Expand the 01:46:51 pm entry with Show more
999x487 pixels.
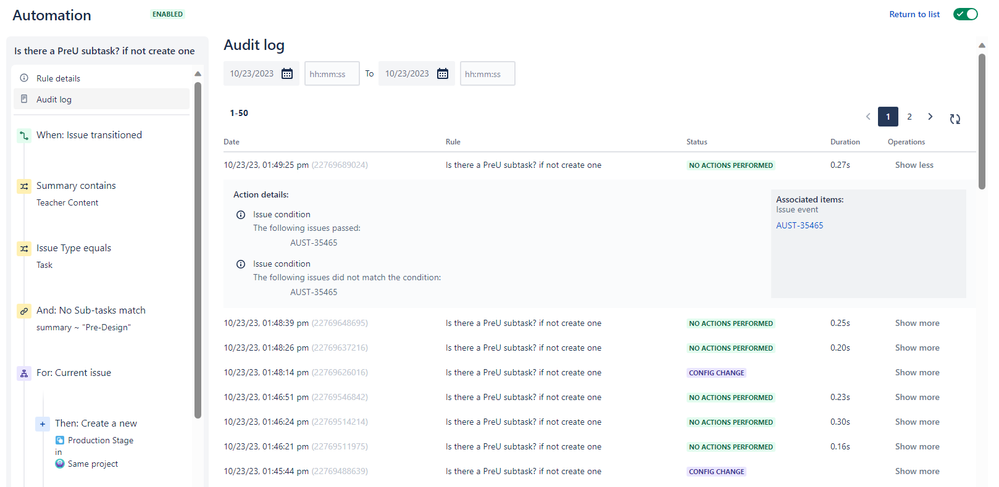coord(917,397)
